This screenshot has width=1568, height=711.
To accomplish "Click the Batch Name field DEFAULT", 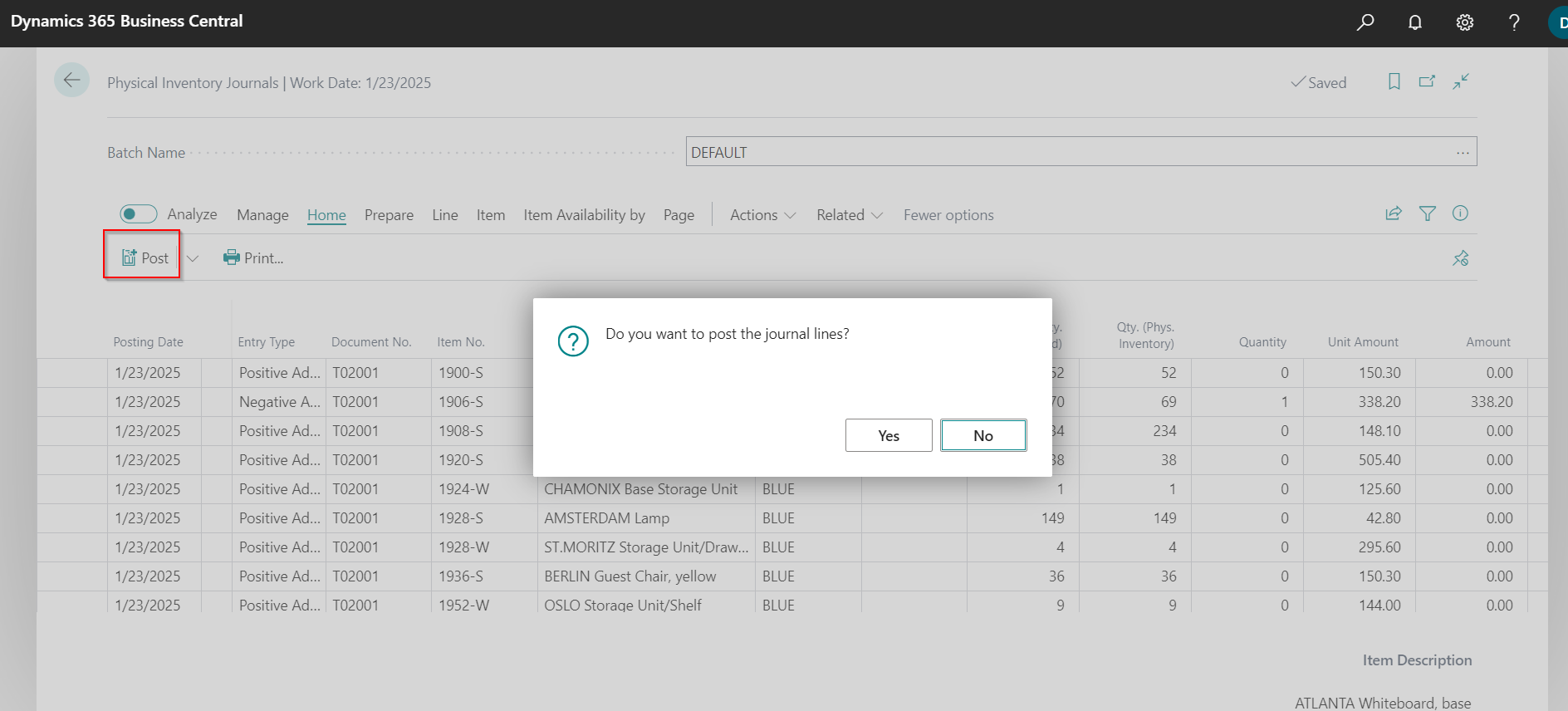I will [x=1081, y=152].
